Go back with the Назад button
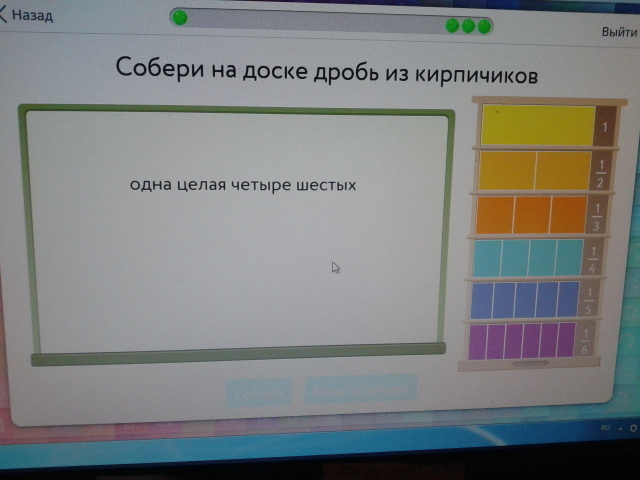 click(27, 16)
